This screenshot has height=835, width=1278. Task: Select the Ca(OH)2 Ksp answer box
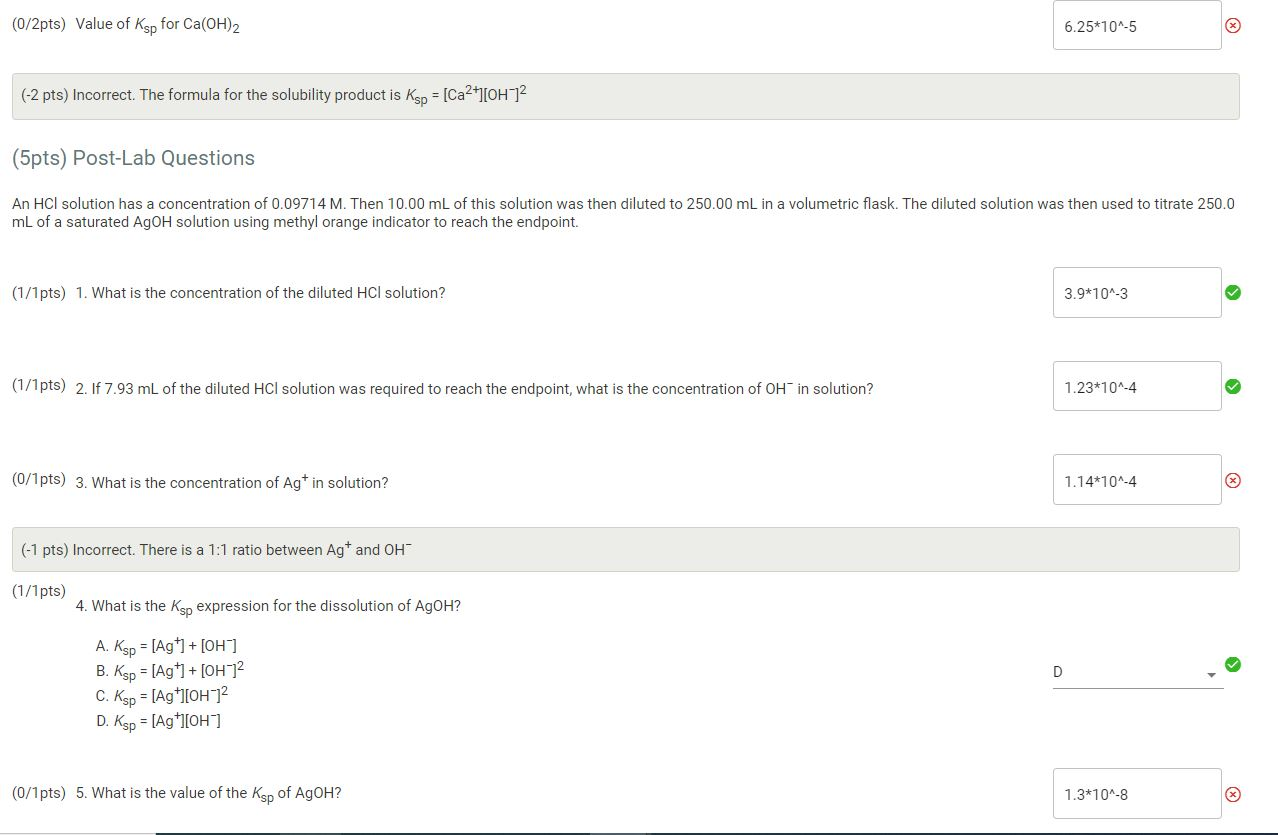click(x=1137, y=25)
